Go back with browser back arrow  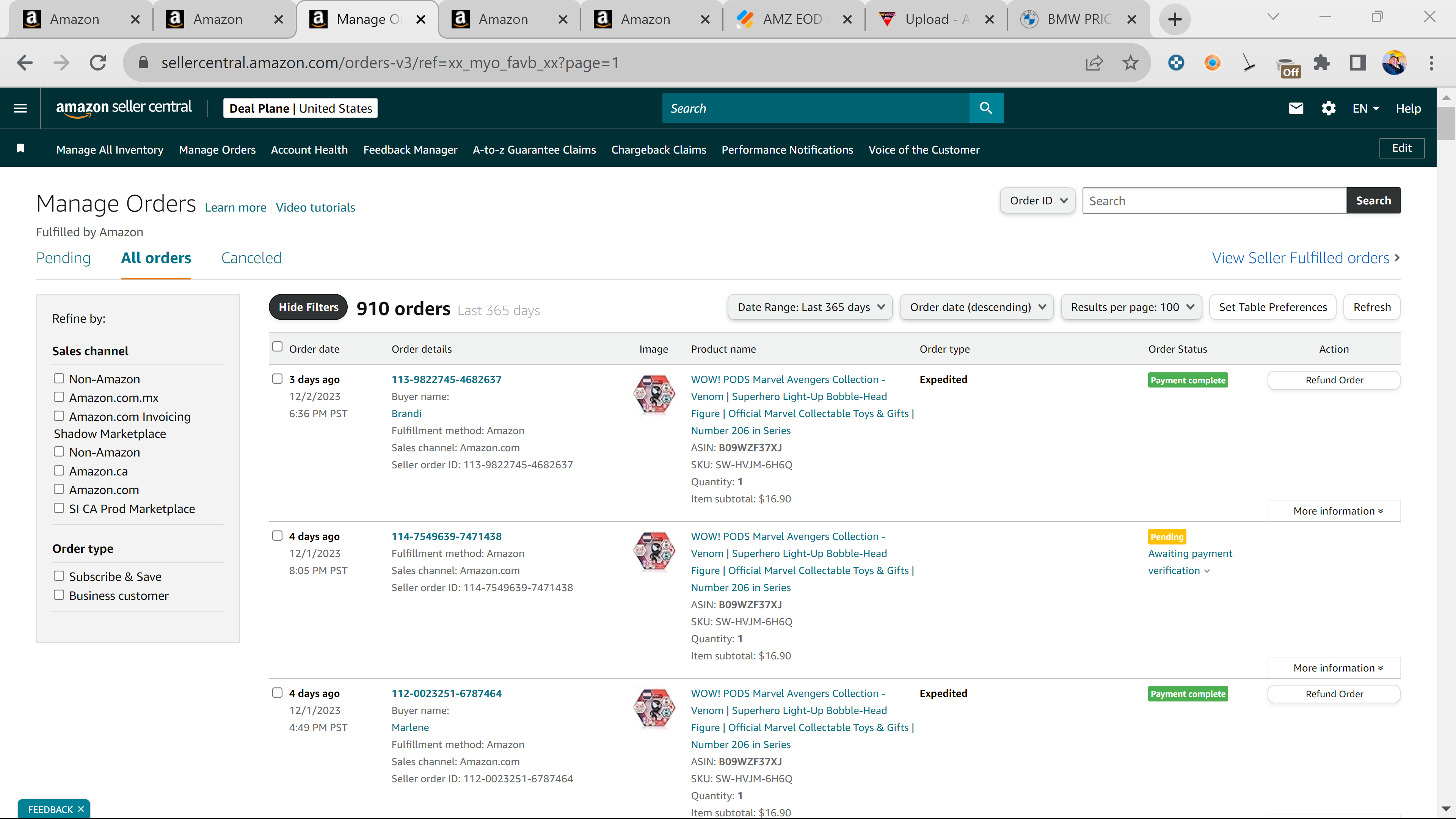[25, 62]
